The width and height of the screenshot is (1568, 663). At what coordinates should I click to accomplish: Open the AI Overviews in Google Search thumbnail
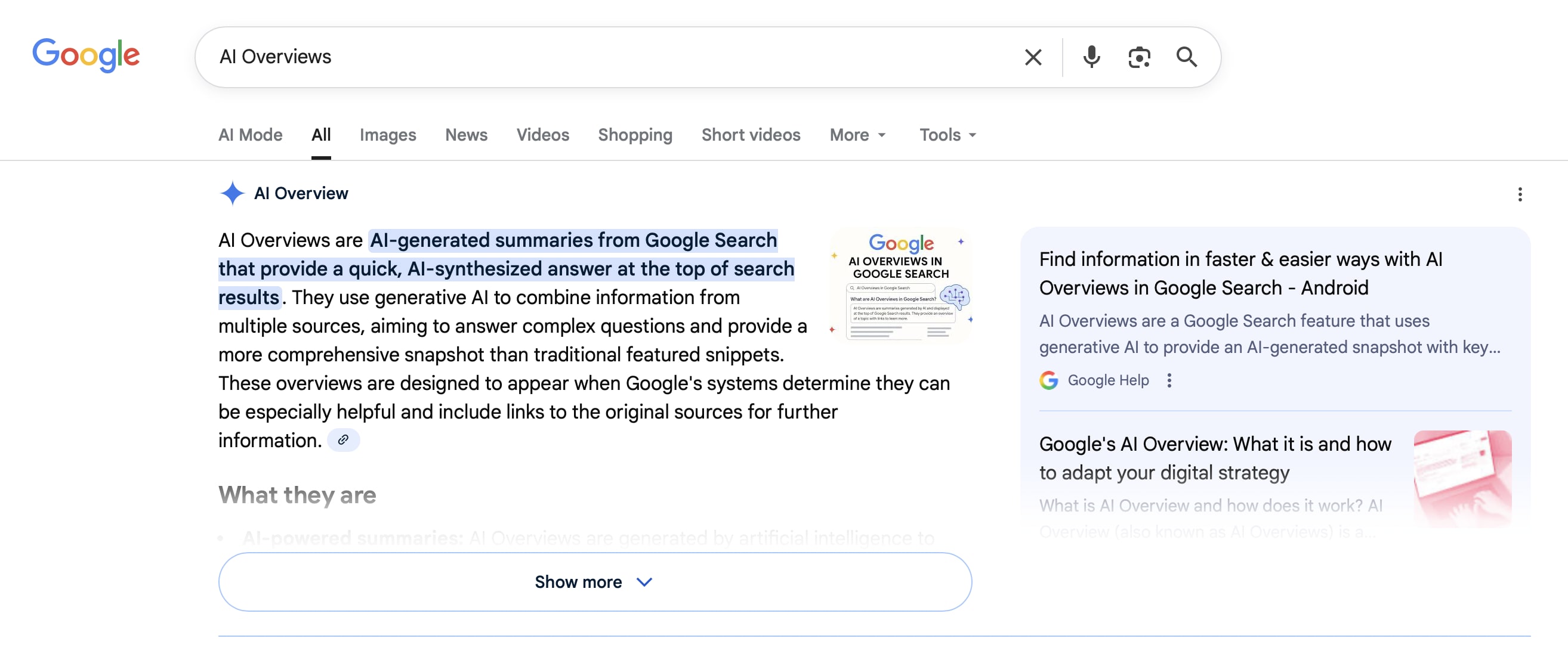(x=901, y=285)
